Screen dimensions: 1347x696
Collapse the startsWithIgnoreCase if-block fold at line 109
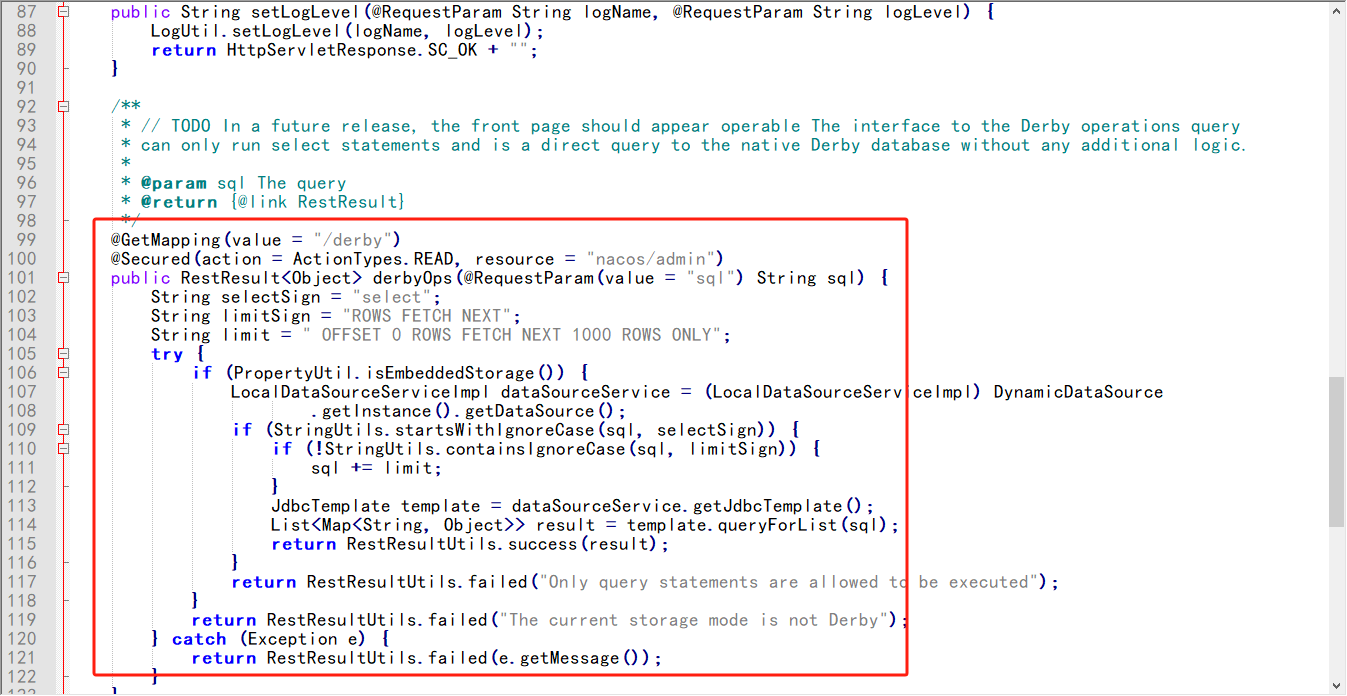[x=64, y=430]
